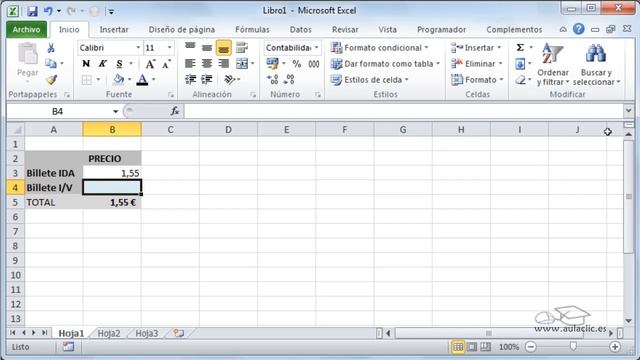The height and width of the screenshot is (360, 640).
Task: Click the Format Painter brush icon
Action: pyautogui.click(x=51, y=80)
